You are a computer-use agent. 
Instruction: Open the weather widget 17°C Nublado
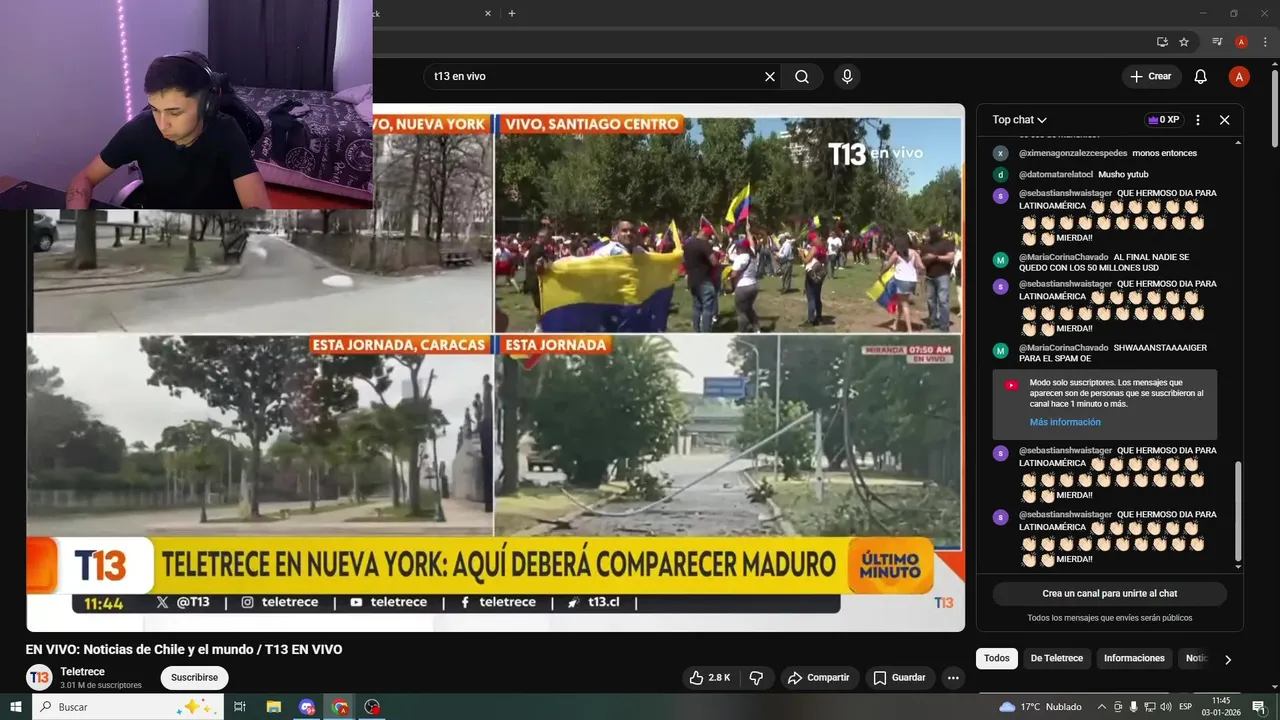tap(1040, 707)
